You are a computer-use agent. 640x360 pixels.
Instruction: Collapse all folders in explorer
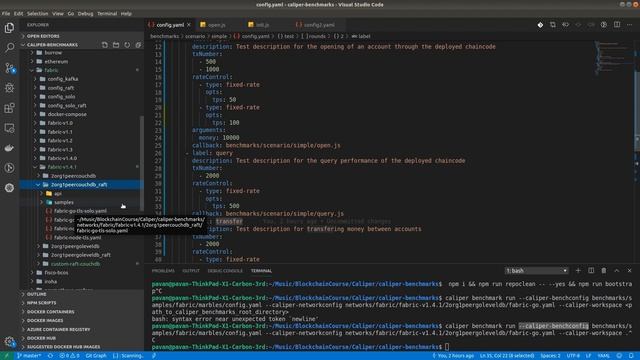[x=138, y=44]
